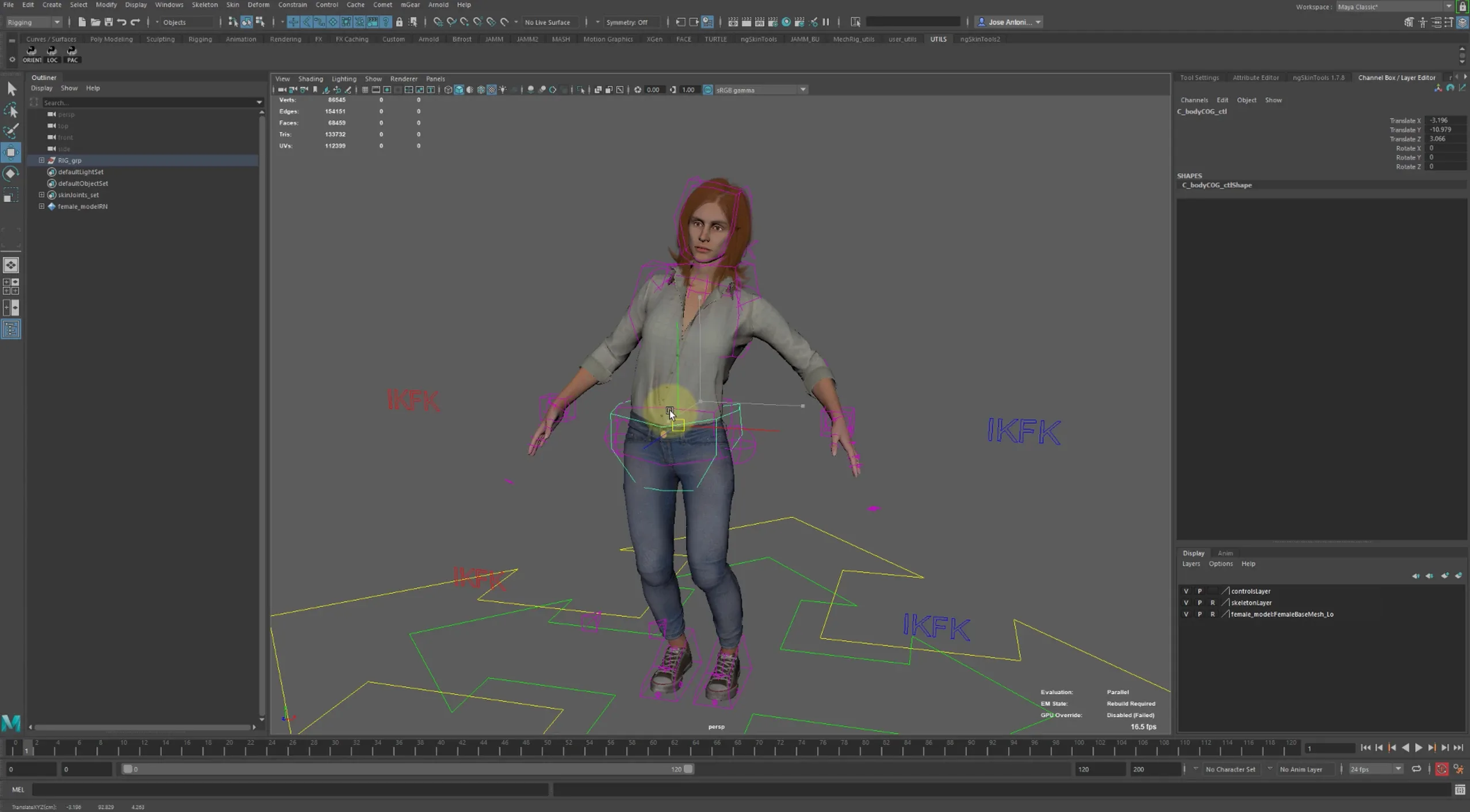1470x812 pixels.
Task: Pick the Paint Selection tool
Action: [x=11, y=131]
